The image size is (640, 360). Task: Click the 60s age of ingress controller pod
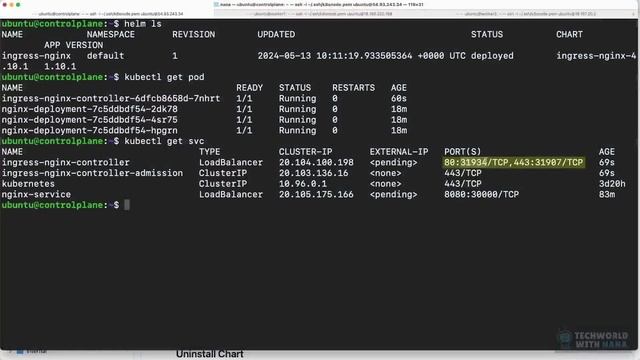click(x=399, y=98)
